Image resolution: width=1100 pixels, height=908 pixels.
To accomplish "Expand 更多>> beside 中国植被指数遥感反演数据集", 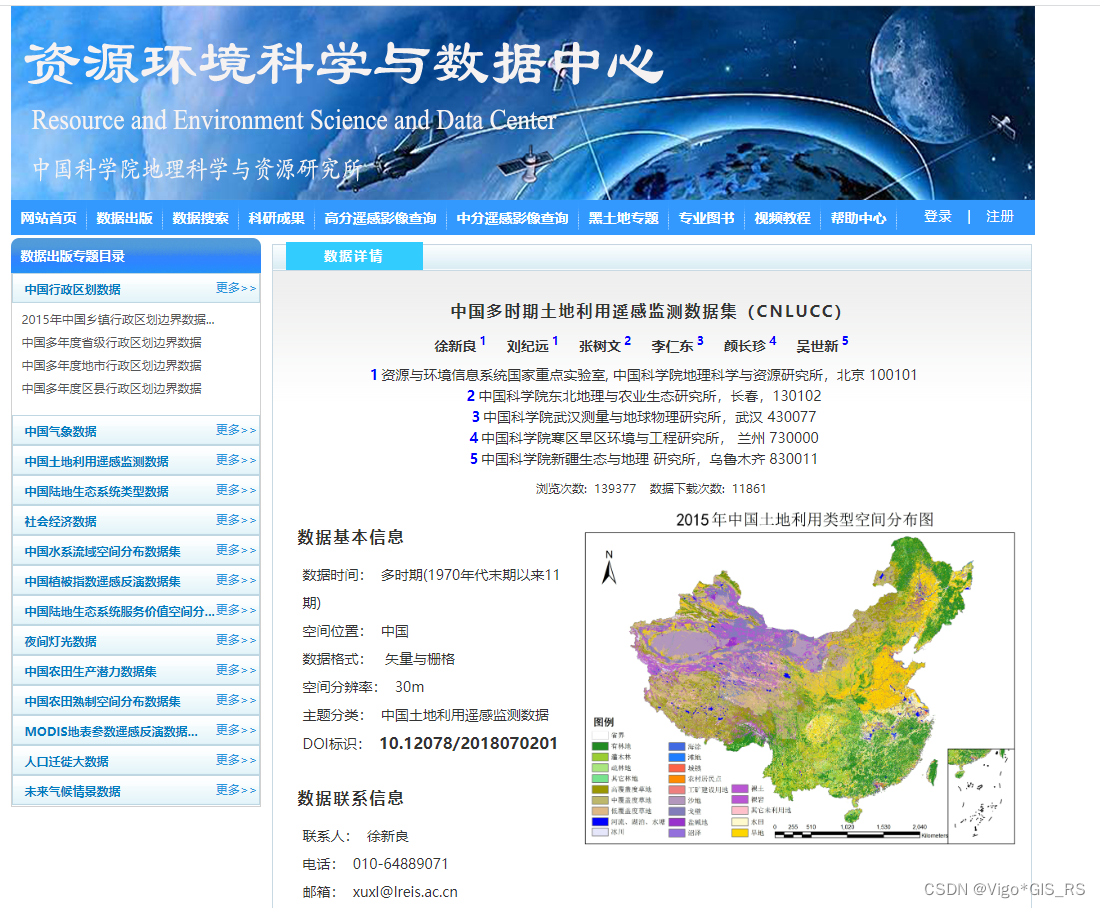I will click(x=236, y=580).
